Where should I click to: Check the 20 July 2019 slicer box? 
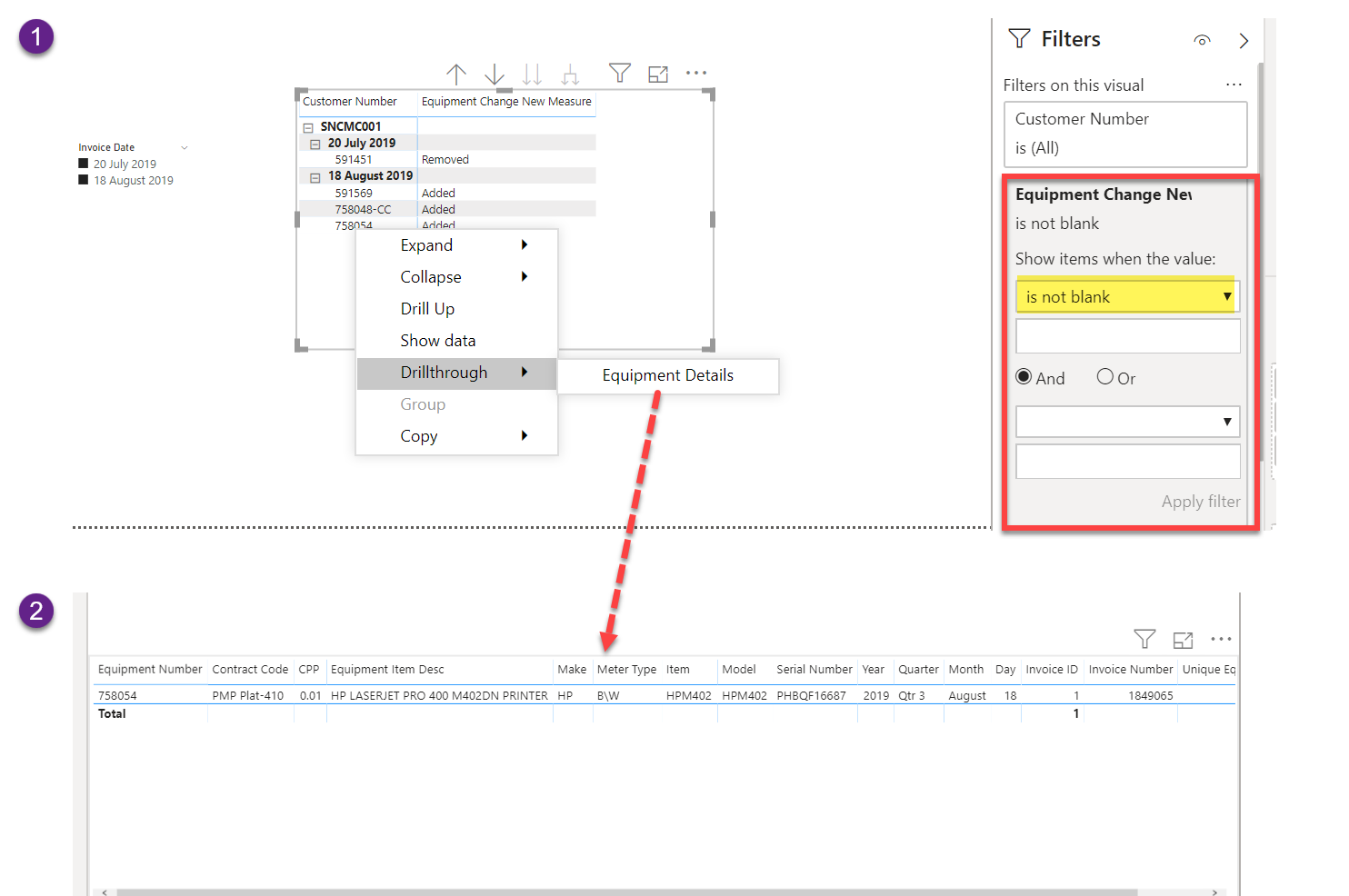point(85,164)
